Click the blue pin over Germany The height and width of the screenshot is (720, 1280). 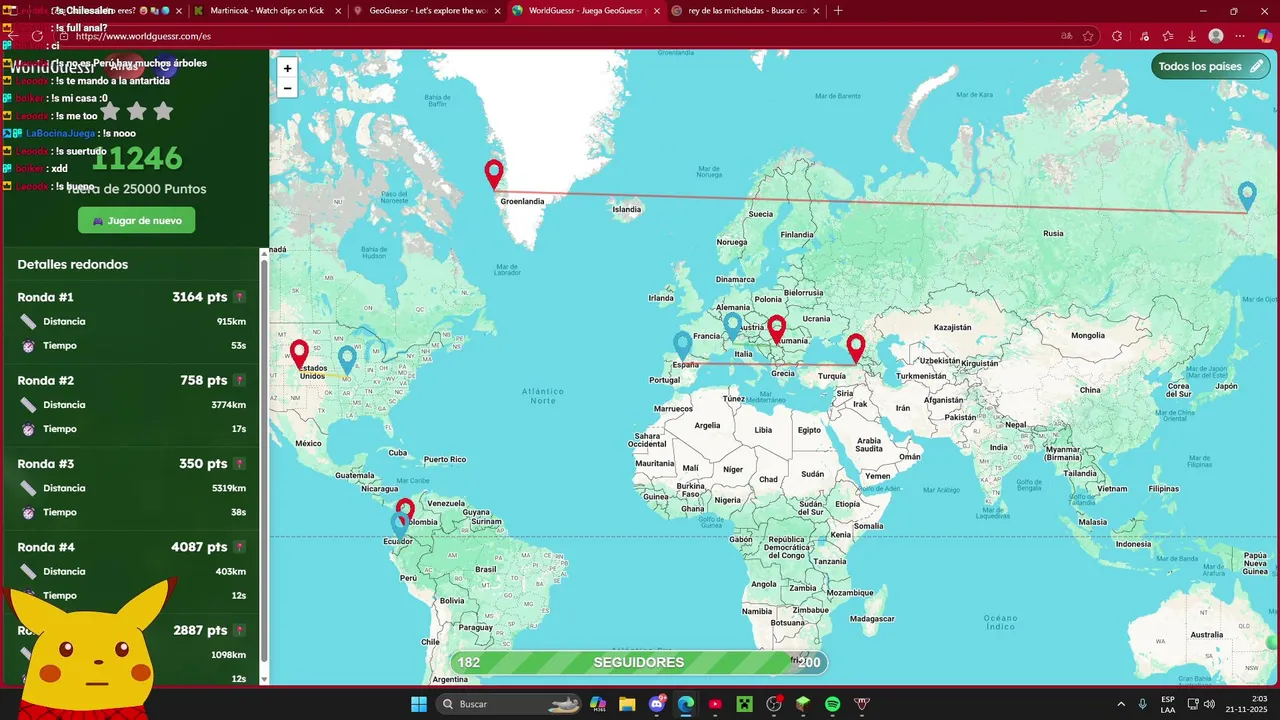click(x=732, y=326)
